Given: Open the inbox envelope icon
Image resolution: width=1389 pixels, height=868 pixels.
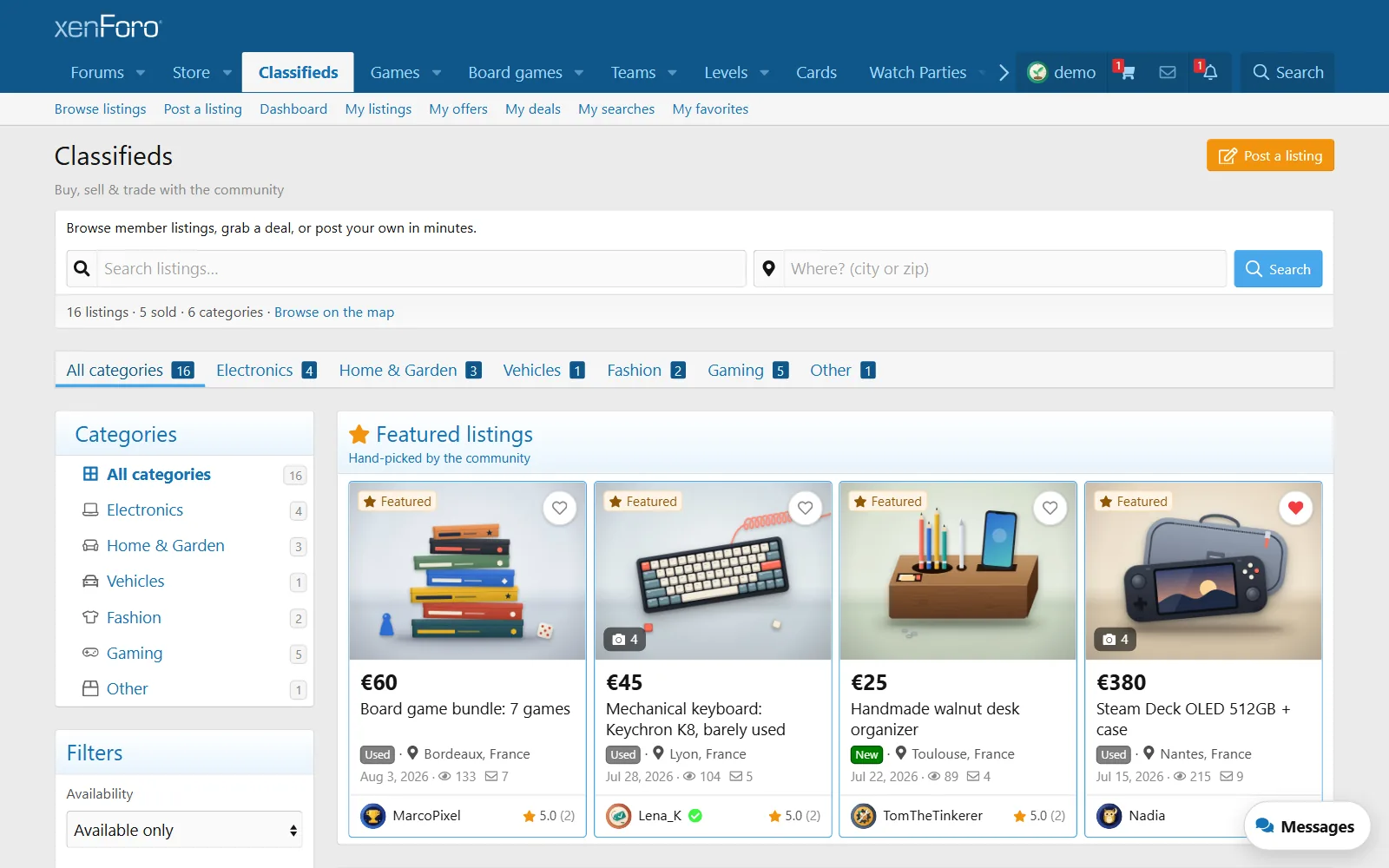Looking at the screenshot, I should [x=1168, y=72].
